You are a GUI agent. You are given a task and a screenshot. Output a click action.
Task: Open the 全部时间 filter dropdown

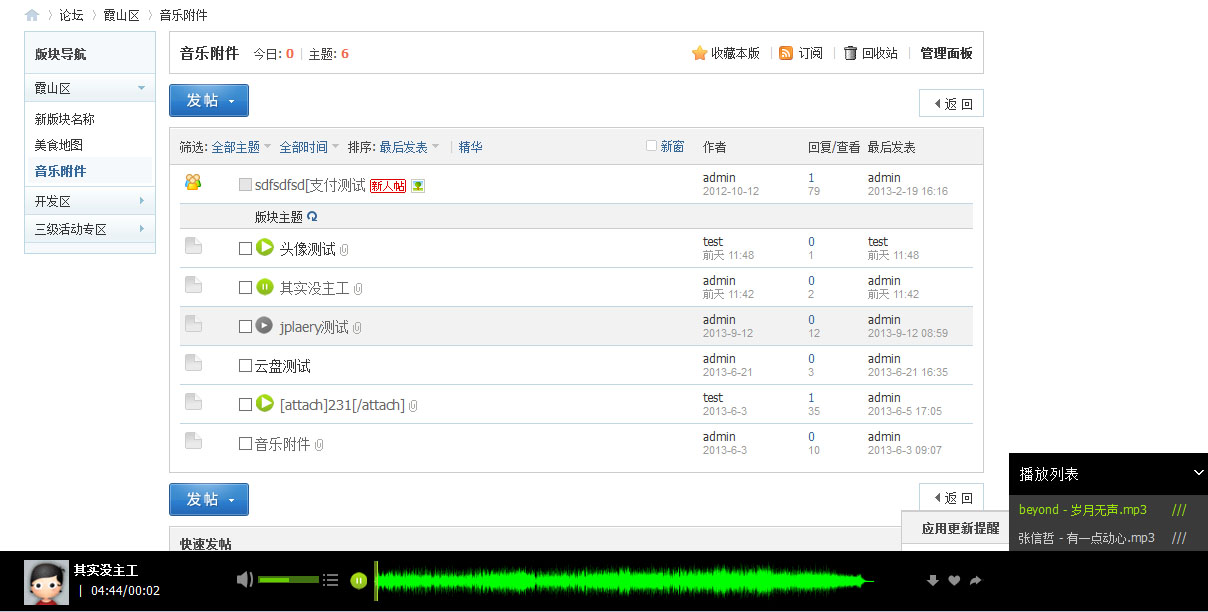pyautogui.click(x=309, y=147)
